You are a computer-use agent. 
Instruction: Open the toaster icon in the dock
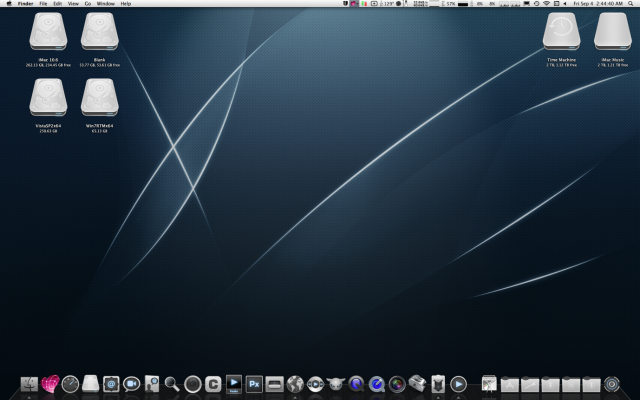click(417, 384)
